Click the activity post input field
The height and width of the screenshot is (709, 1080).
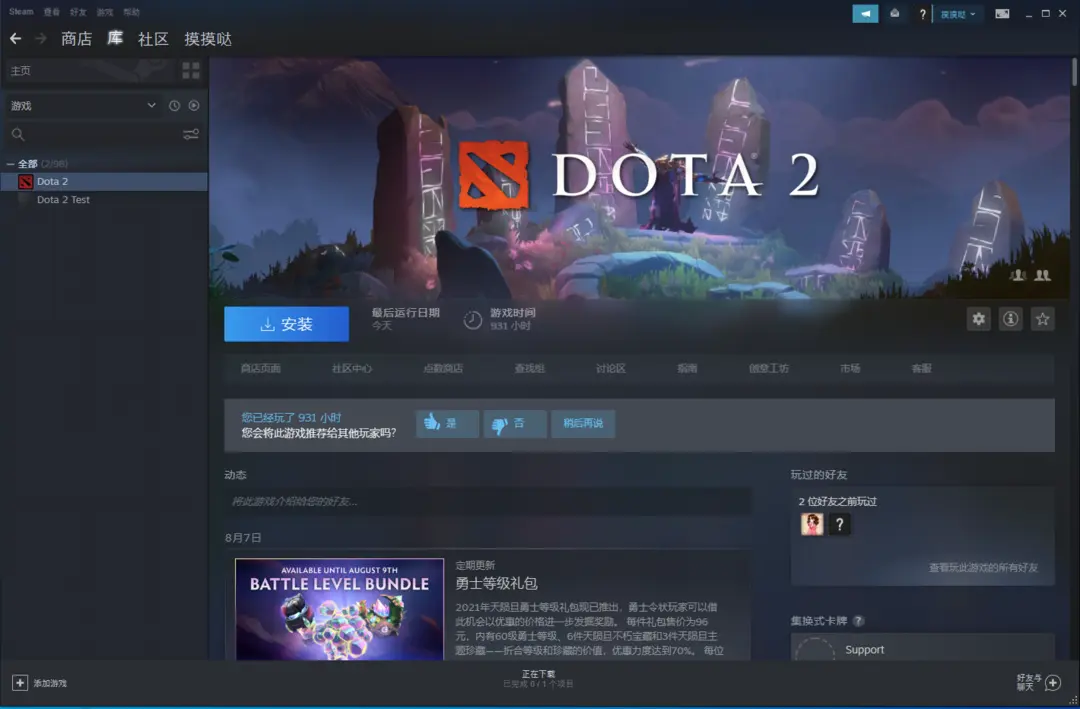coord(488,502)
